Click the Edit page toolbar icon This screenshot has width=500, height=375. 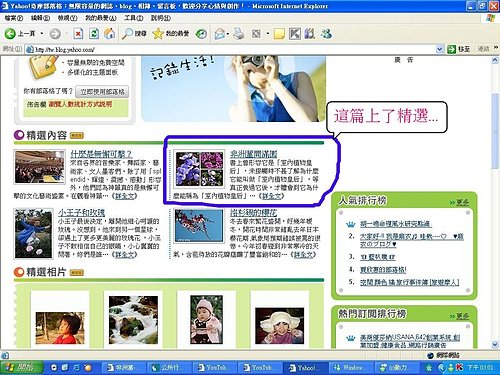[x=256, y=34]
